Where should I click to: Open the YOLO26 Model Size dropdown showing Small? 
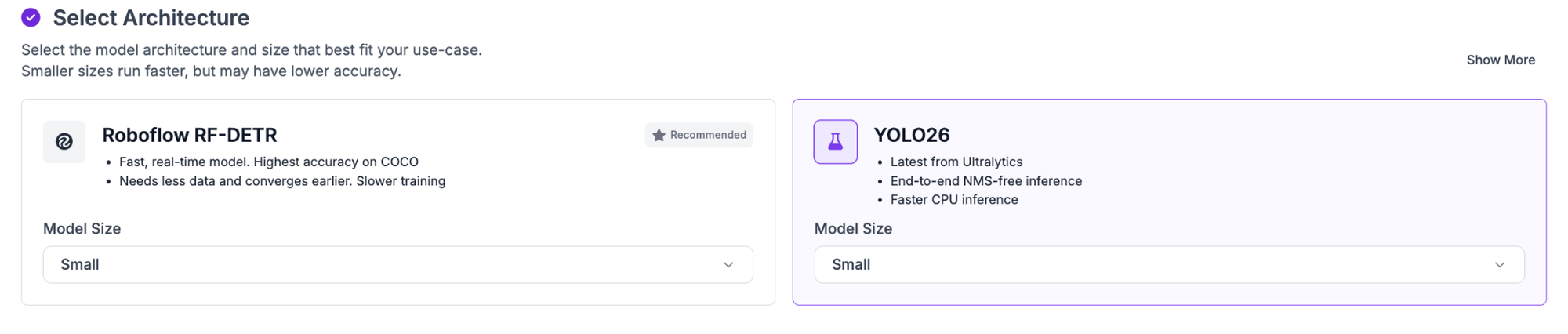click(1170, 265)
